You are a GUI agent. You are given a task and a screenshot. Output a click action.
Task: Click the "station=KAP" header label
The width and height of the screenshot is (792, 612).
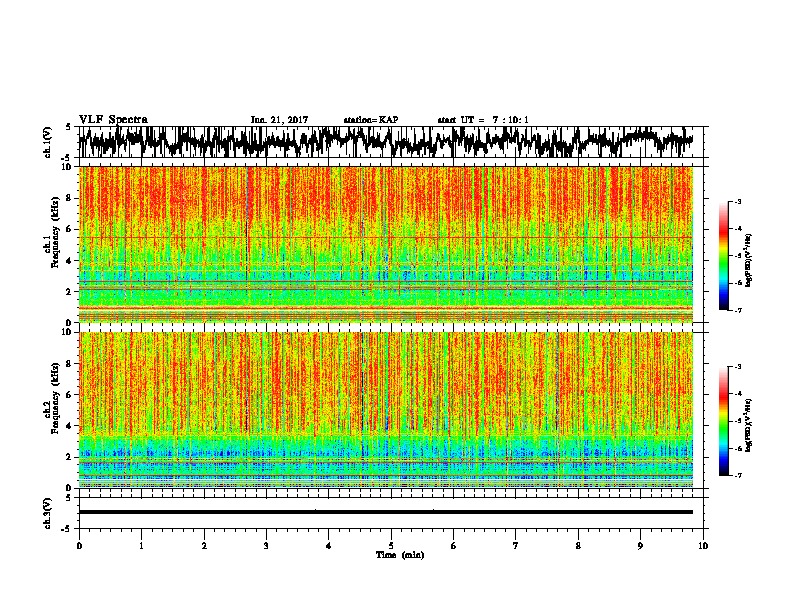[371, 120]
